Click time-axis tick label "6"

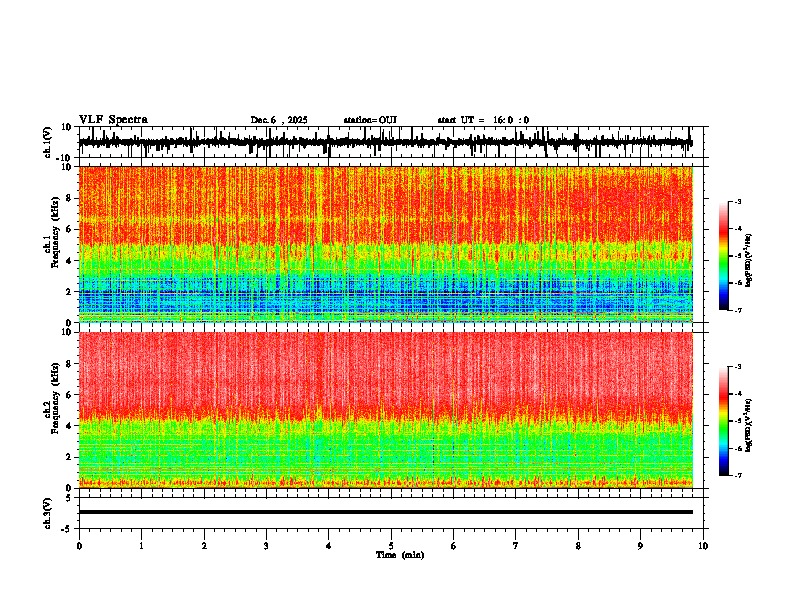454,546
